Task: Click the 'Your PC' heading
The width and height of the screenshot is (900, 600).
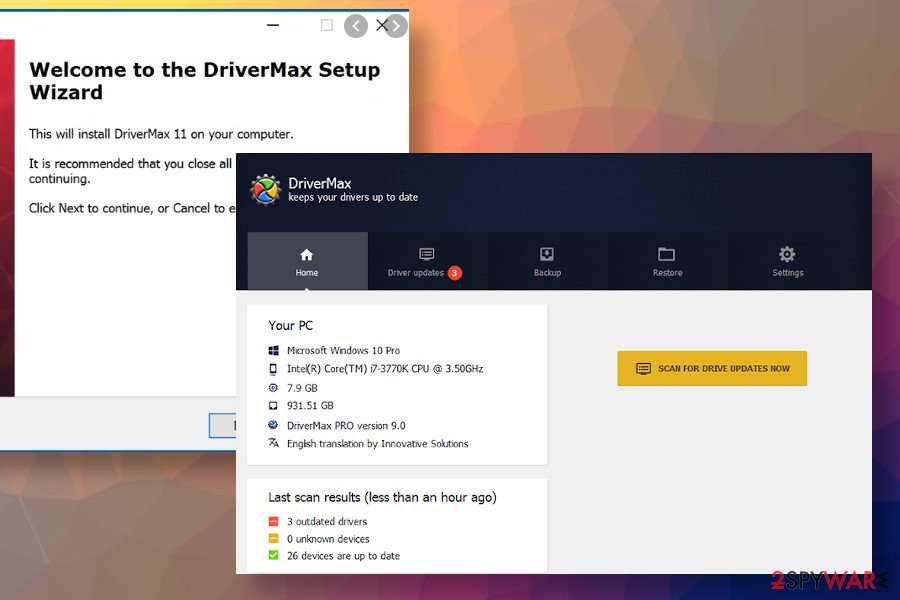Action: click(x=290, y=326)
